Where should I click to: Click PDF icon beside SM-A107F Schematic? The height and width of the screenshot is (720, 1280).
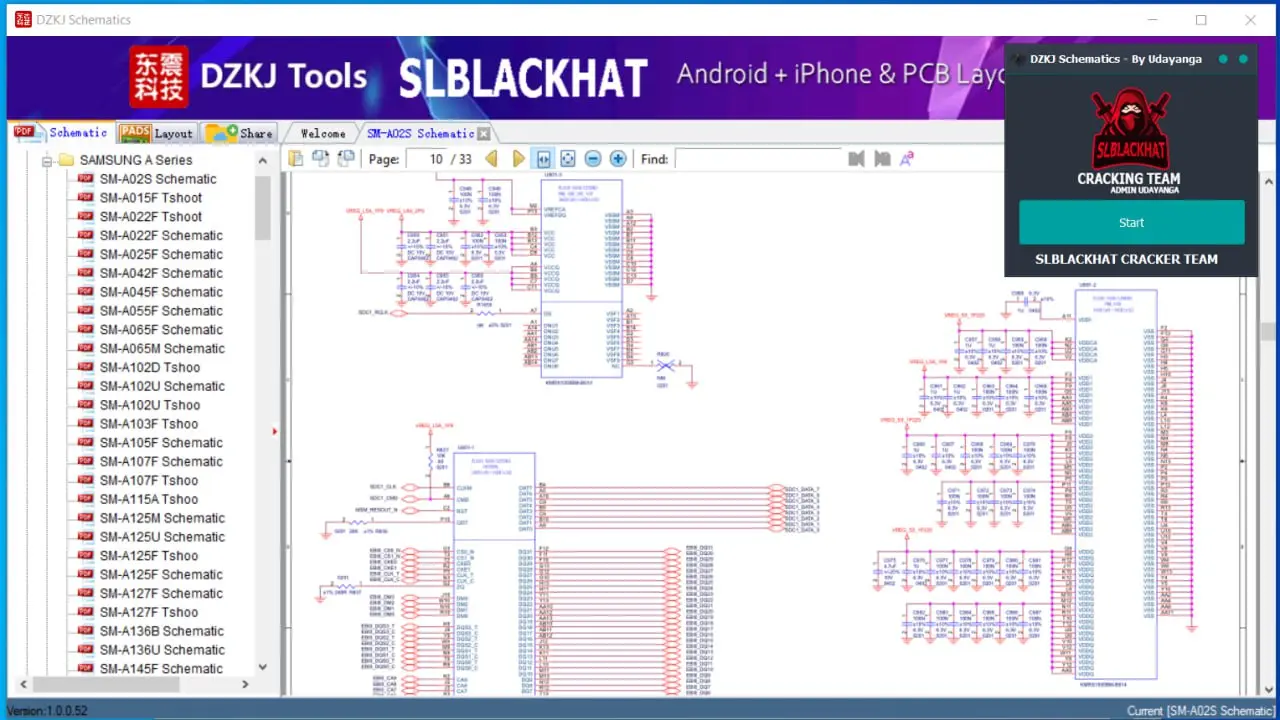85,462
